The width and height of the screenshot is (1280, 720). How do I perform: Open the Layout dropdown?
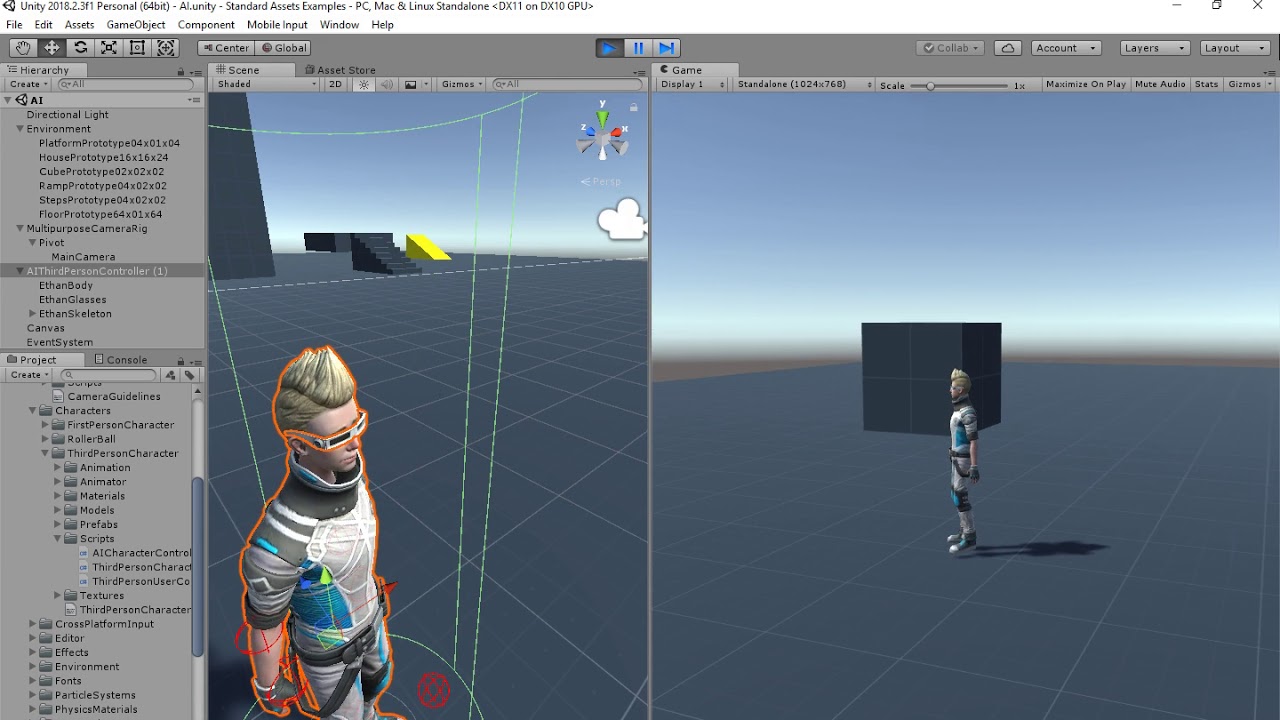pos(1234,47)
